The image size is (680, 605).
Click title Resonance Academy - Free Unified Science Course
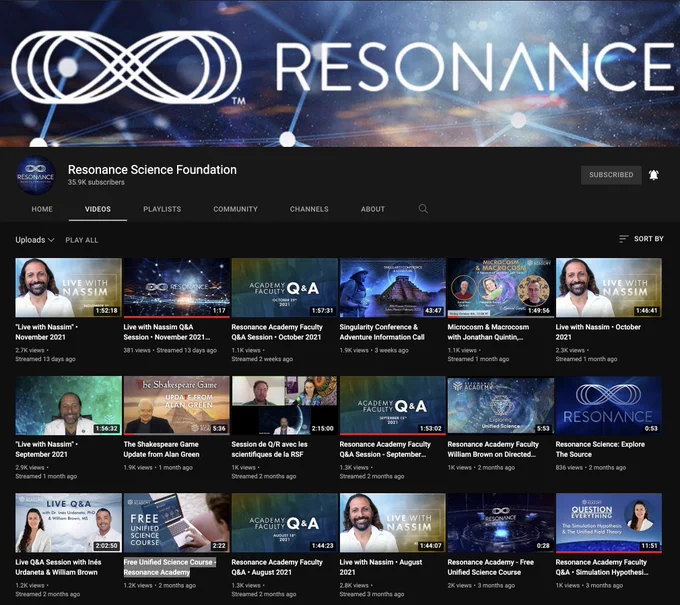click(491, 567)
